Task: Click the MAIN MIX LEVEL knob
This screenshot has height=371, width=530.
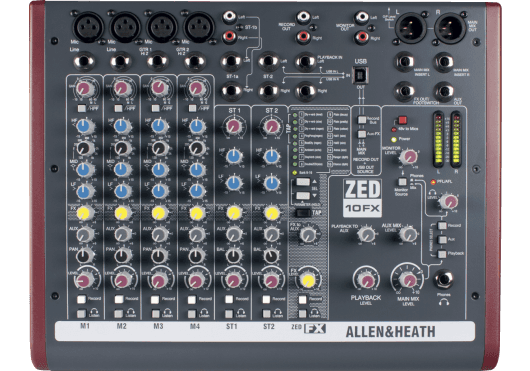Action: [x=409, y=280]
